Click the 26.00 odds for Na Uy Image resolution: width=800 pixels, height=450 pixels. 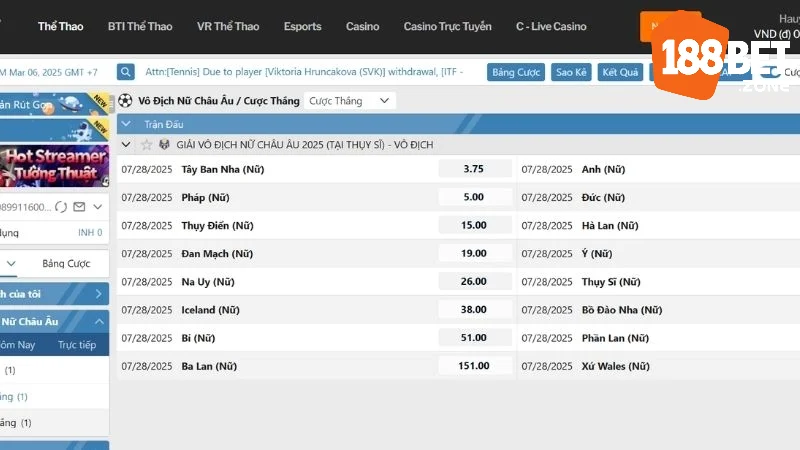coord(474,281)
